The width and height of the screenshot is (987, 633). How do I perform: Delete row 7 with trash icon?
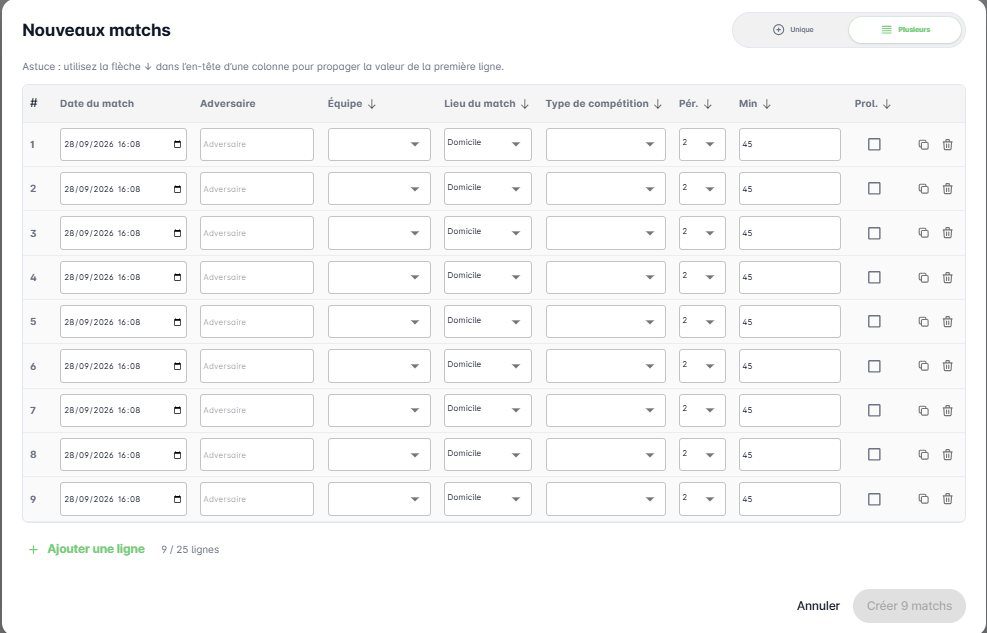click(947, 410)
